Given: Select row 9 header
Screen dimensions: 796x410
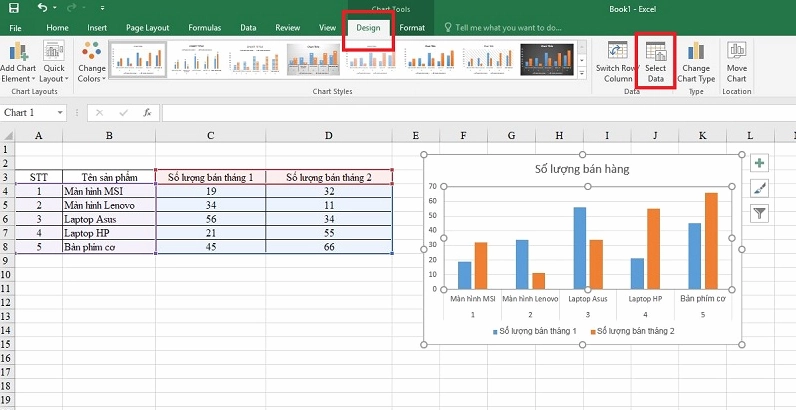Looking at the screenshot, I should pyautogui.click(x=6, y=261).
